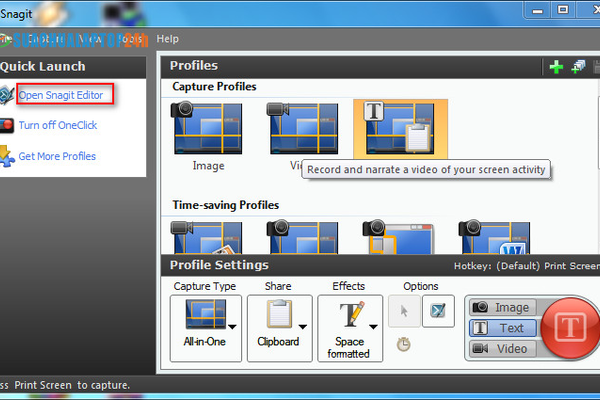Click Turn off OneClick link
Image resolution: width=600 pixels, height=400 pixels.
58,125
